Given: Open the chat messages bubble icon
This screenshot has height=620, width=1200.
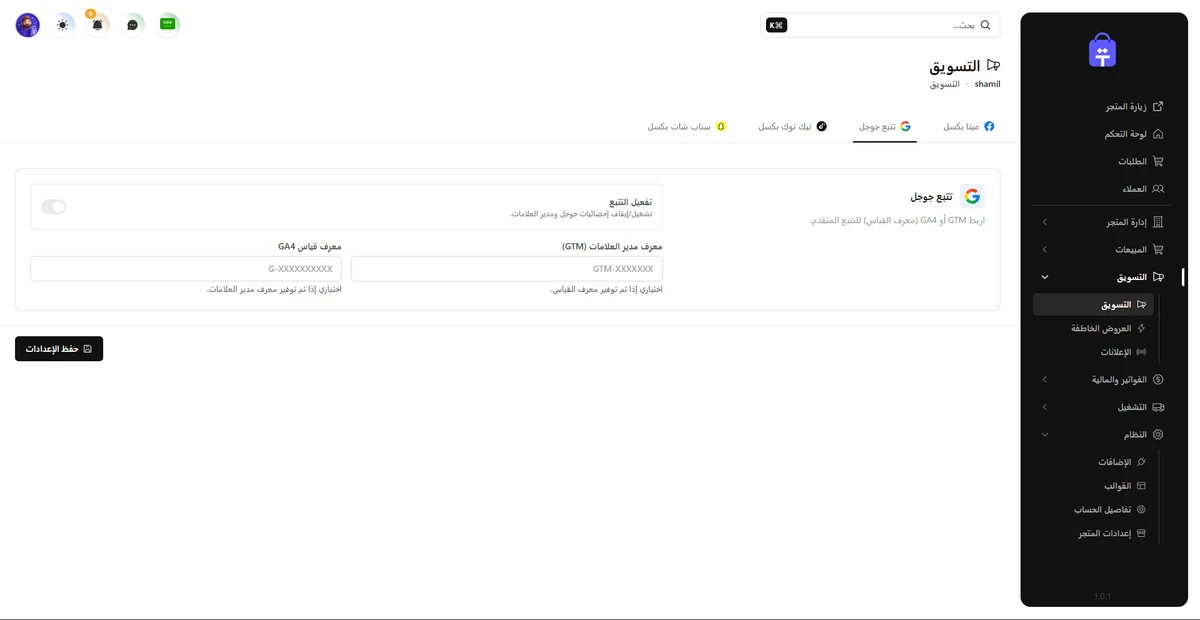Looking at the screenshot, I should click(132, 25).
